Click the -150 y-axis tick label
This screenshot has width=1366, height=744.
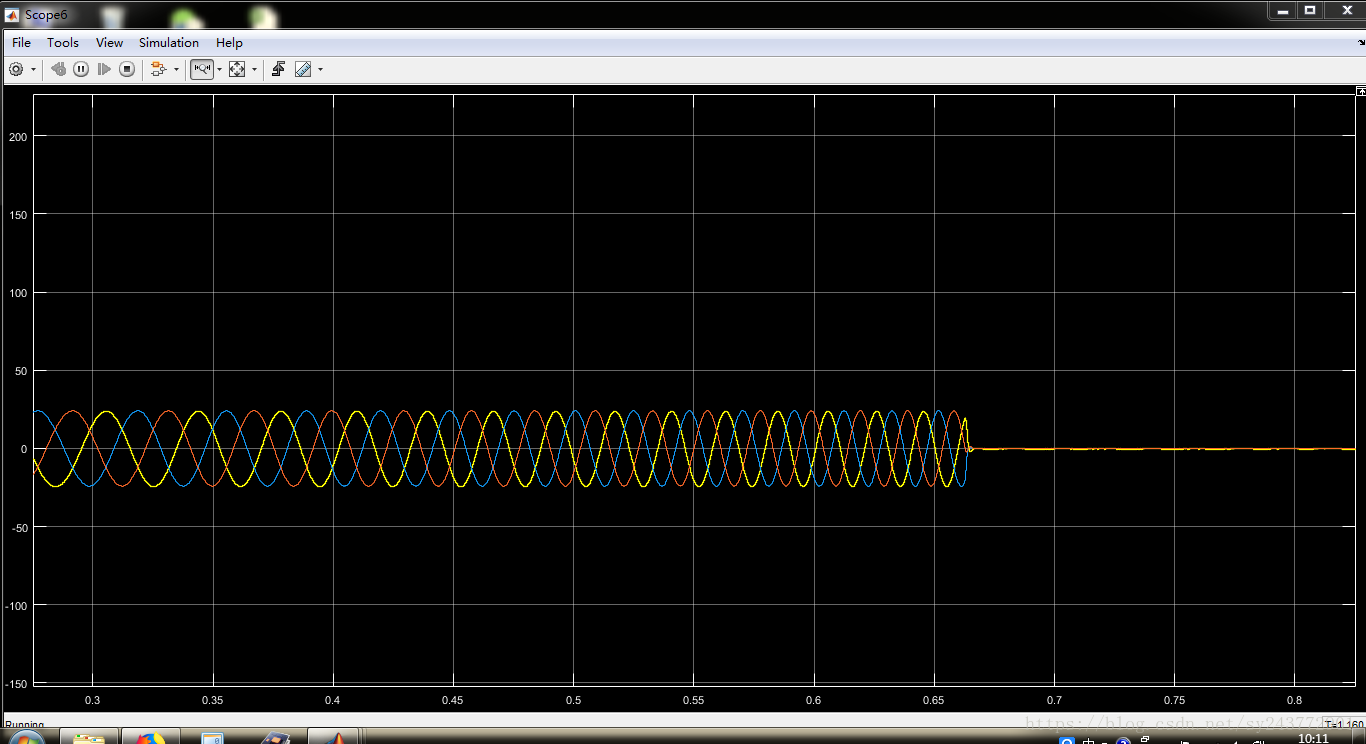coord(15,683)
